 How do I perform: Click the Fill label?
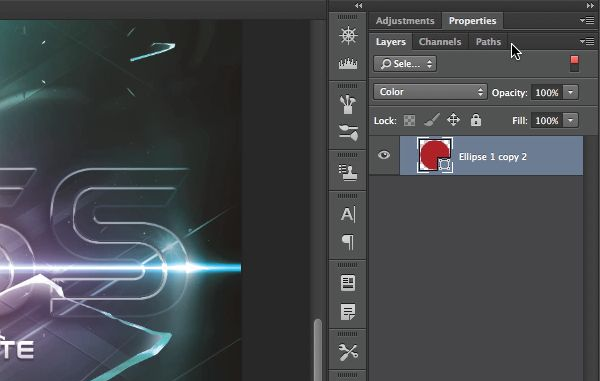(520, 121)
